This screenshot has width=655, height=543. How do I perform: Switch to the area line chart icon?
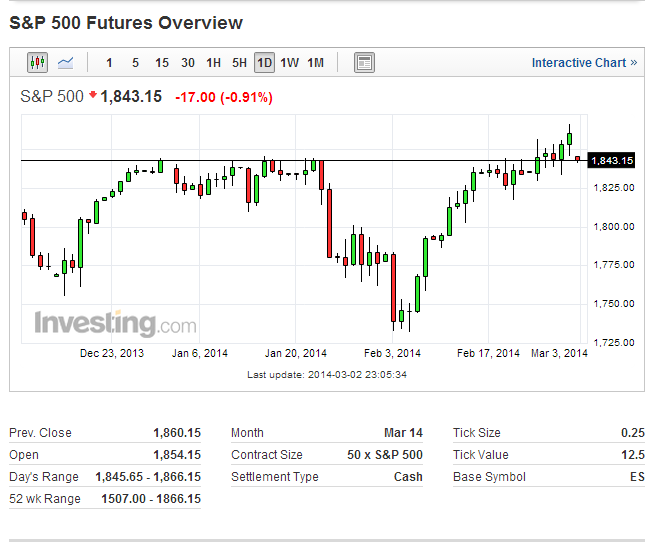pyautogui.click(x=65, y=63)
